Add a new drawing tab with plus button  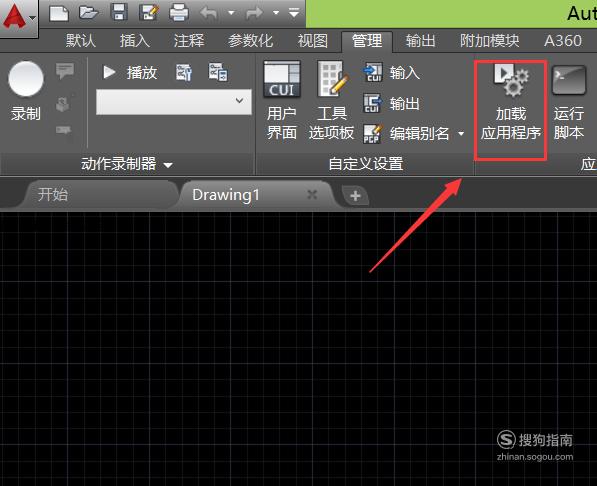[x=355, y=196]
